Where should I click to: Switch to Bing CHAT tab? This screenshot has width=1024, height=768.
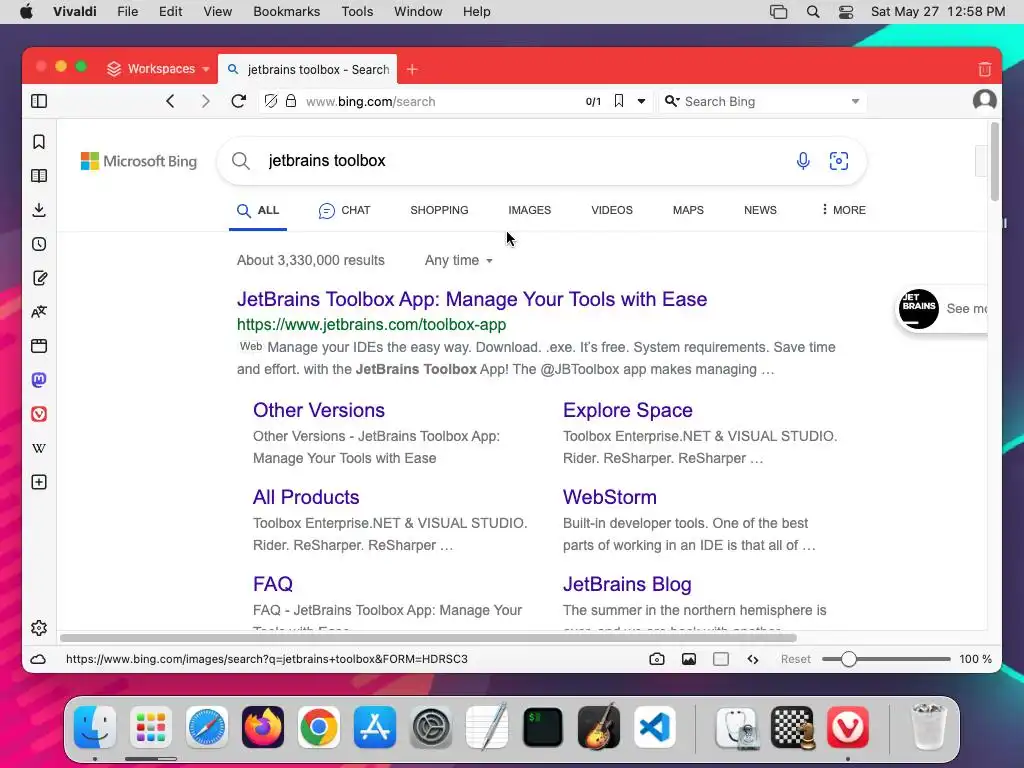344,210
